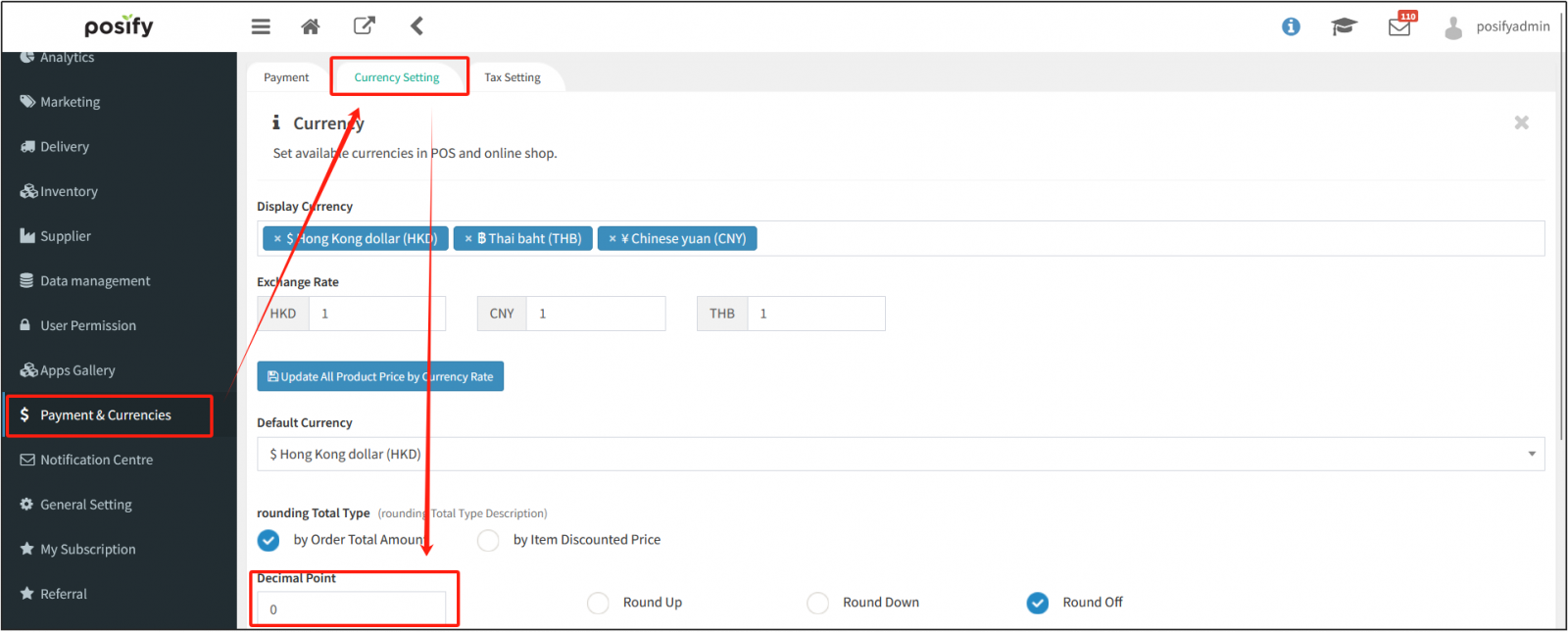Image resolution: width=1568 pixels, height=632 pixels.
Task: Click Update All Product Price button
Action: [x=380, y=376]
